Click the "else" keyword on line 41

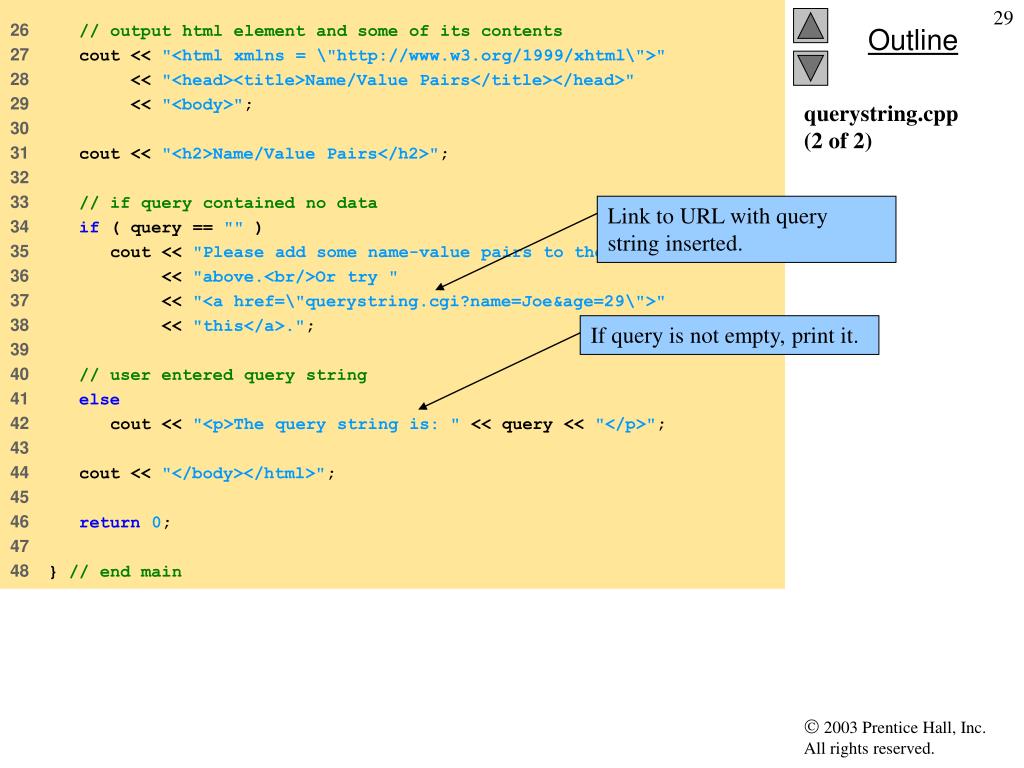click(99, 400)
